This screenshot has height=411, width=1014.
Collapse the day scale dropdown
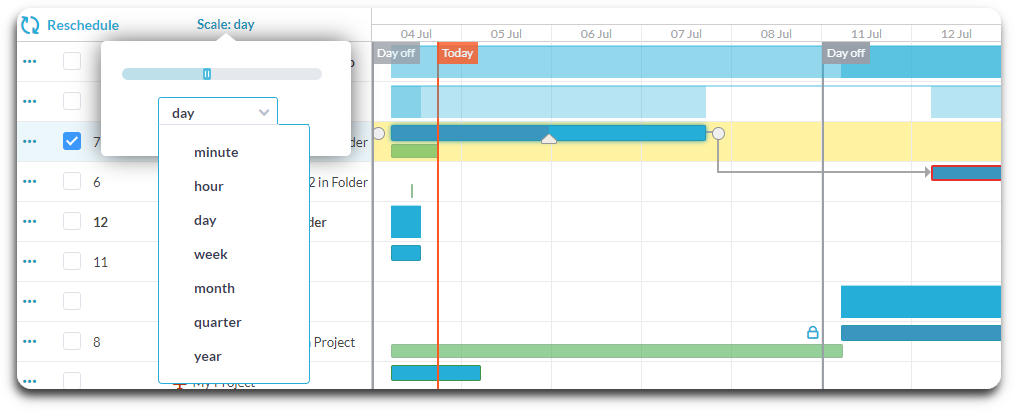pos(218,113)
